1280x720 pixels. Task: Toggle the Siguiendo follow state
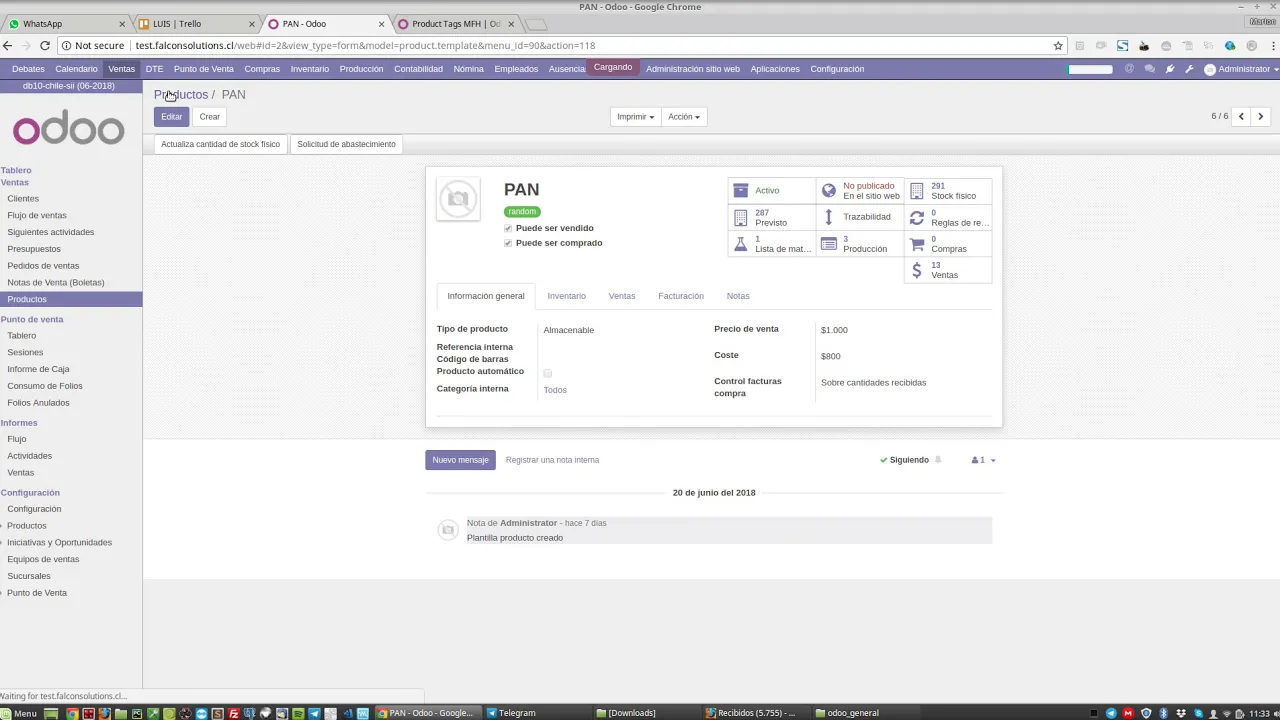click(x=904, y=460)
